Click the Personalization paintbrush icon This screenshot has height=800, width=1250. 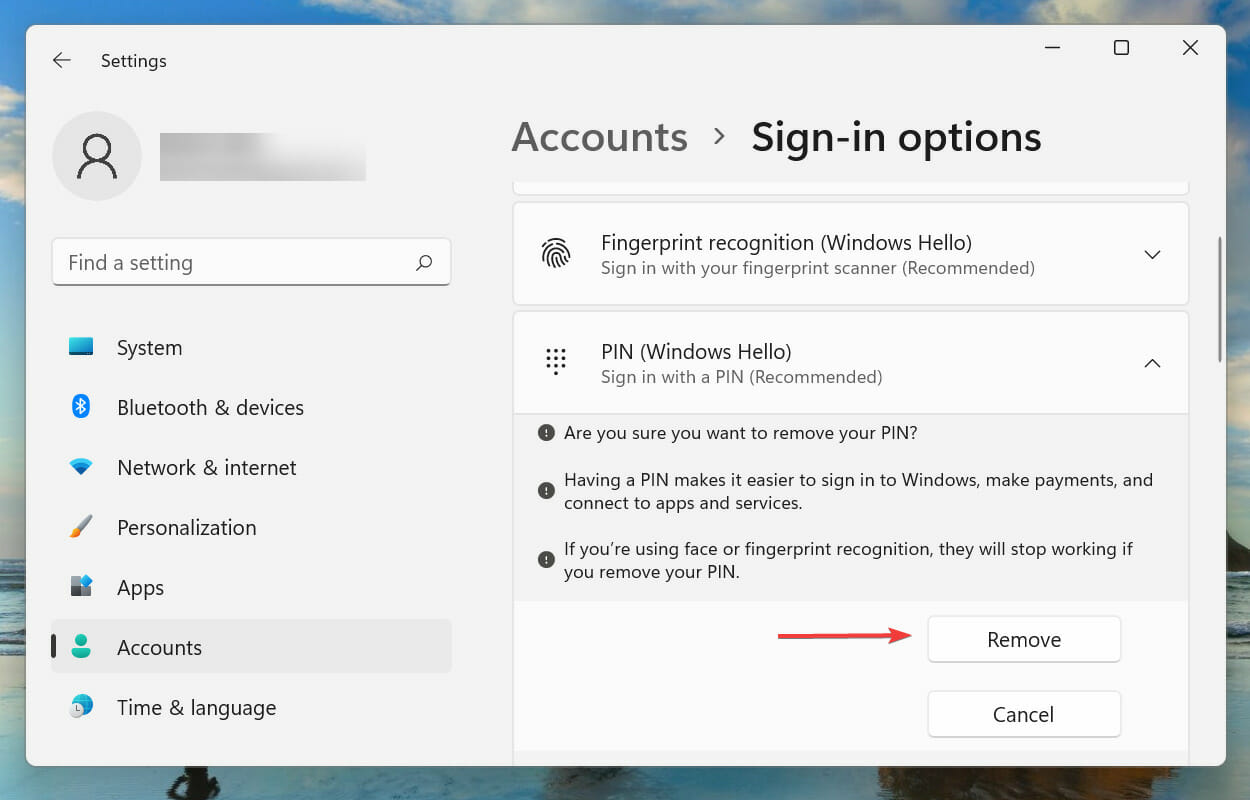tap(81, 527)
